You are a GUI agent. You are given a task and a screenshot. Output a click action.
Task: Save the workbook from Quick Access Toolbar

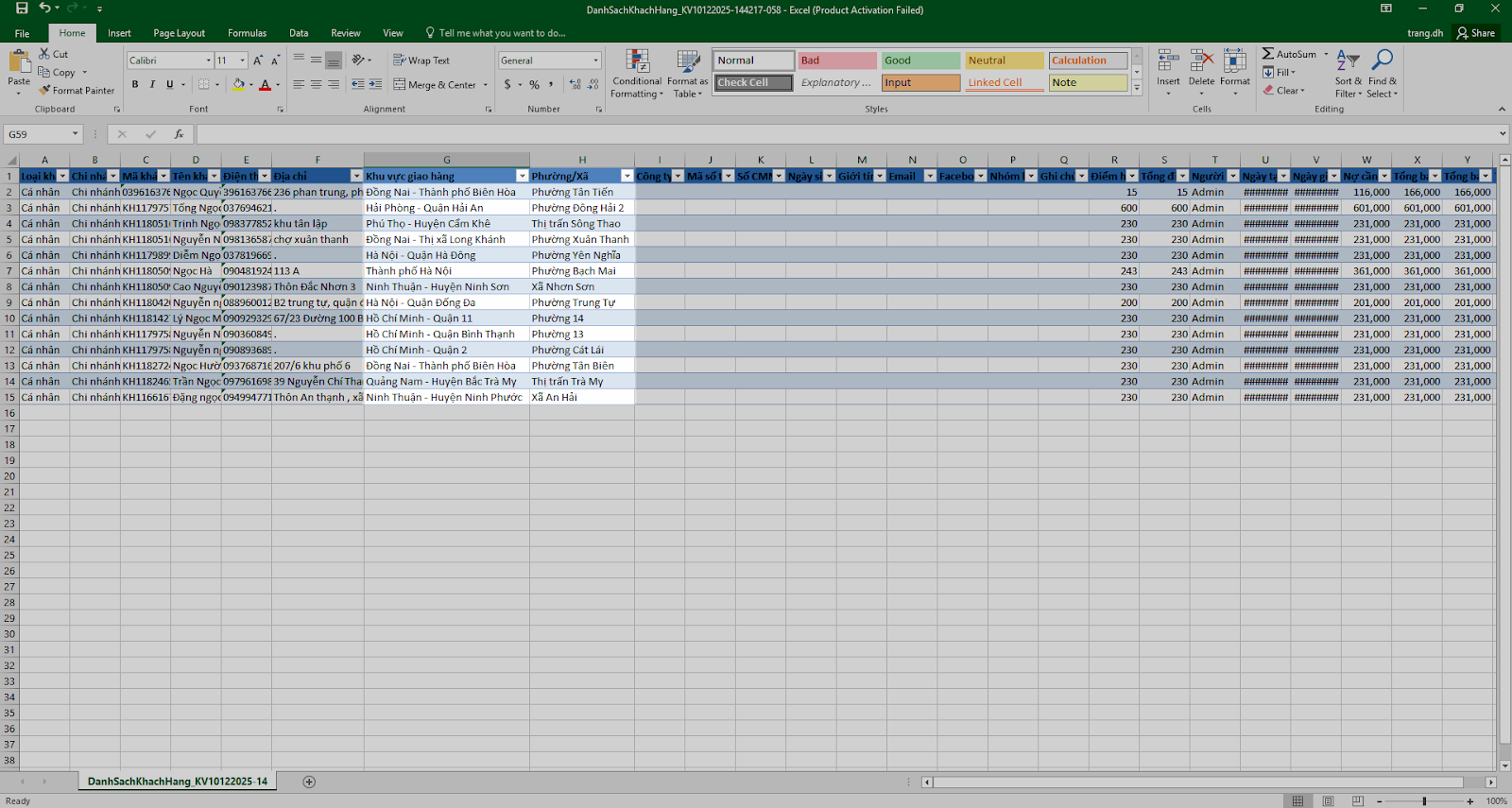[x=22, y=9]
